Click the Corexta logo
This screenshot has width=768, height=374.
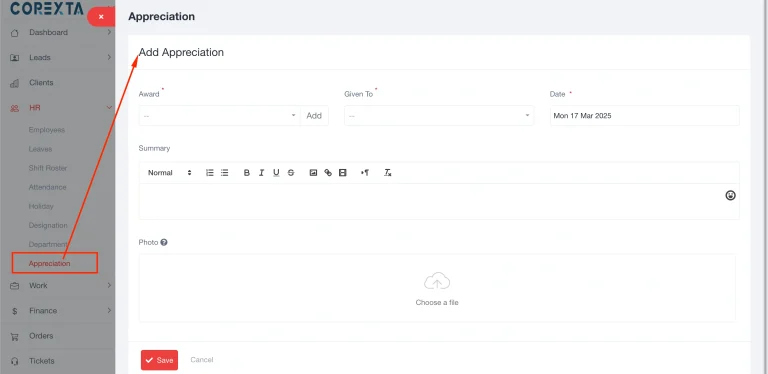(x=47, y=8)
